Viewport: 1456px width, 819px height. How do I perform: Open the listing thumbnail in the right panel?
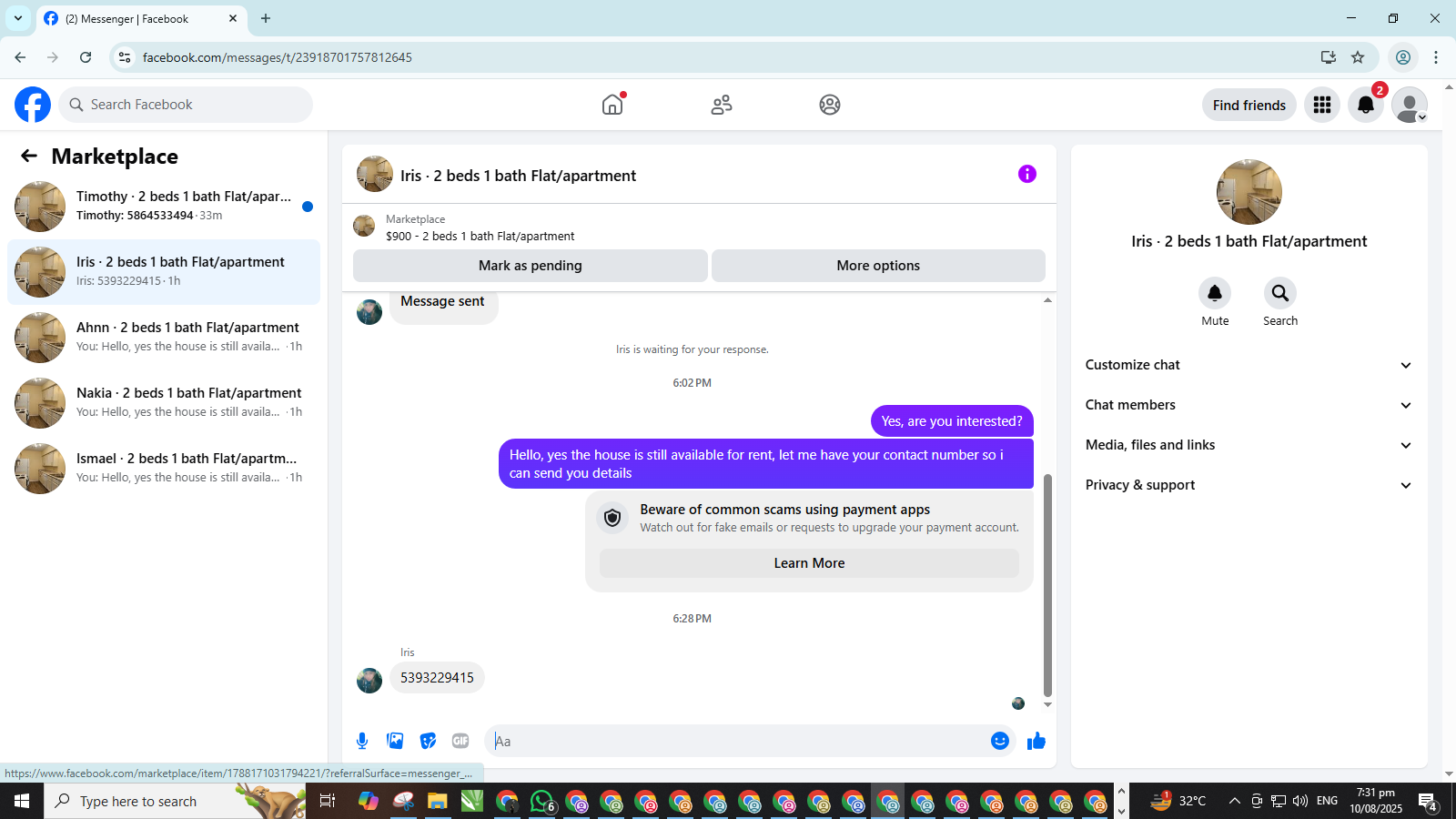click(1249, 192)
